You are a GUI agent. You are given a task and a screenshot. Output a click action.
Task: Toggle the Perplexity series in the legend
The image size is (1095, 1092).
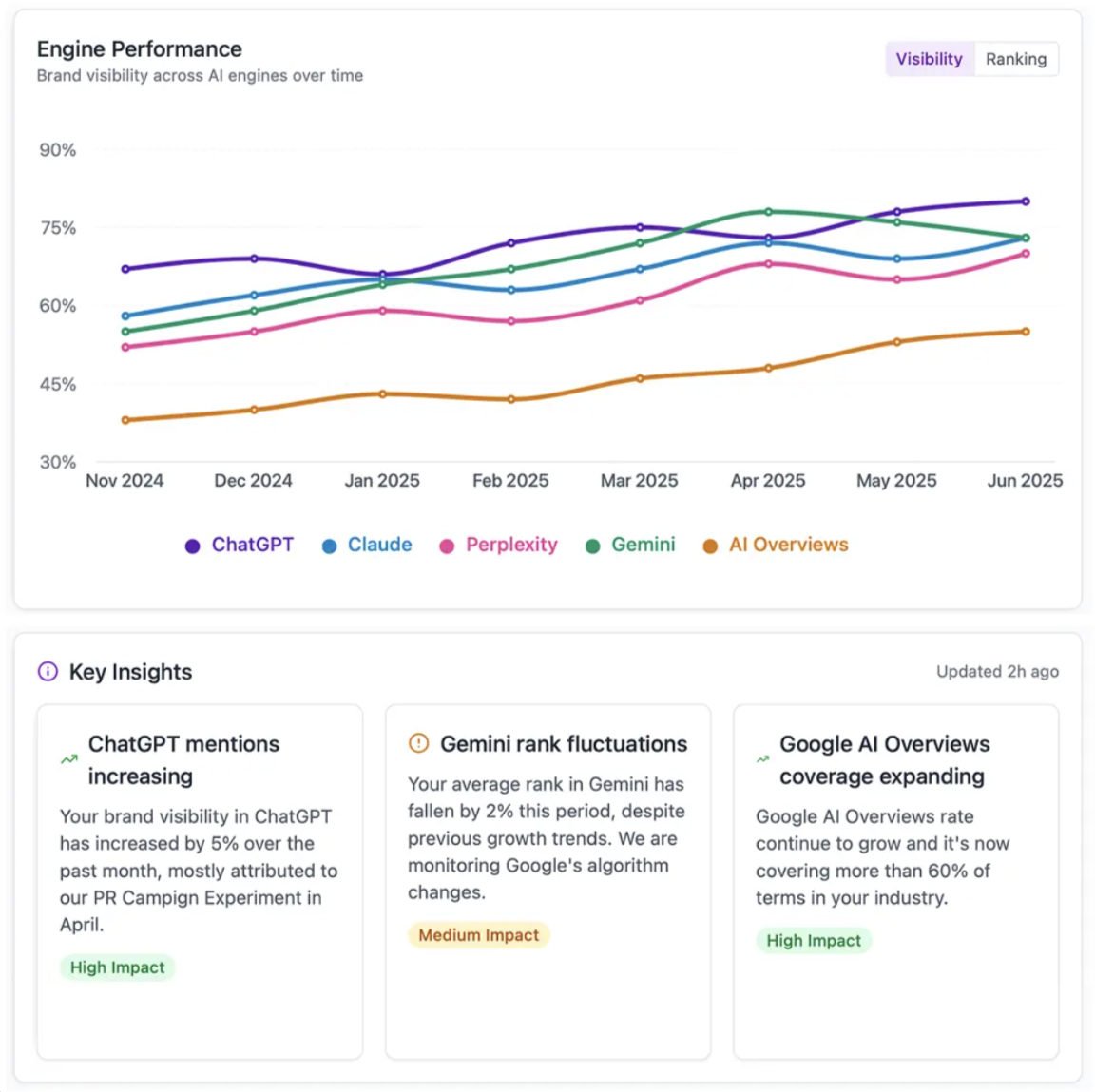click(x=498, y=545)
